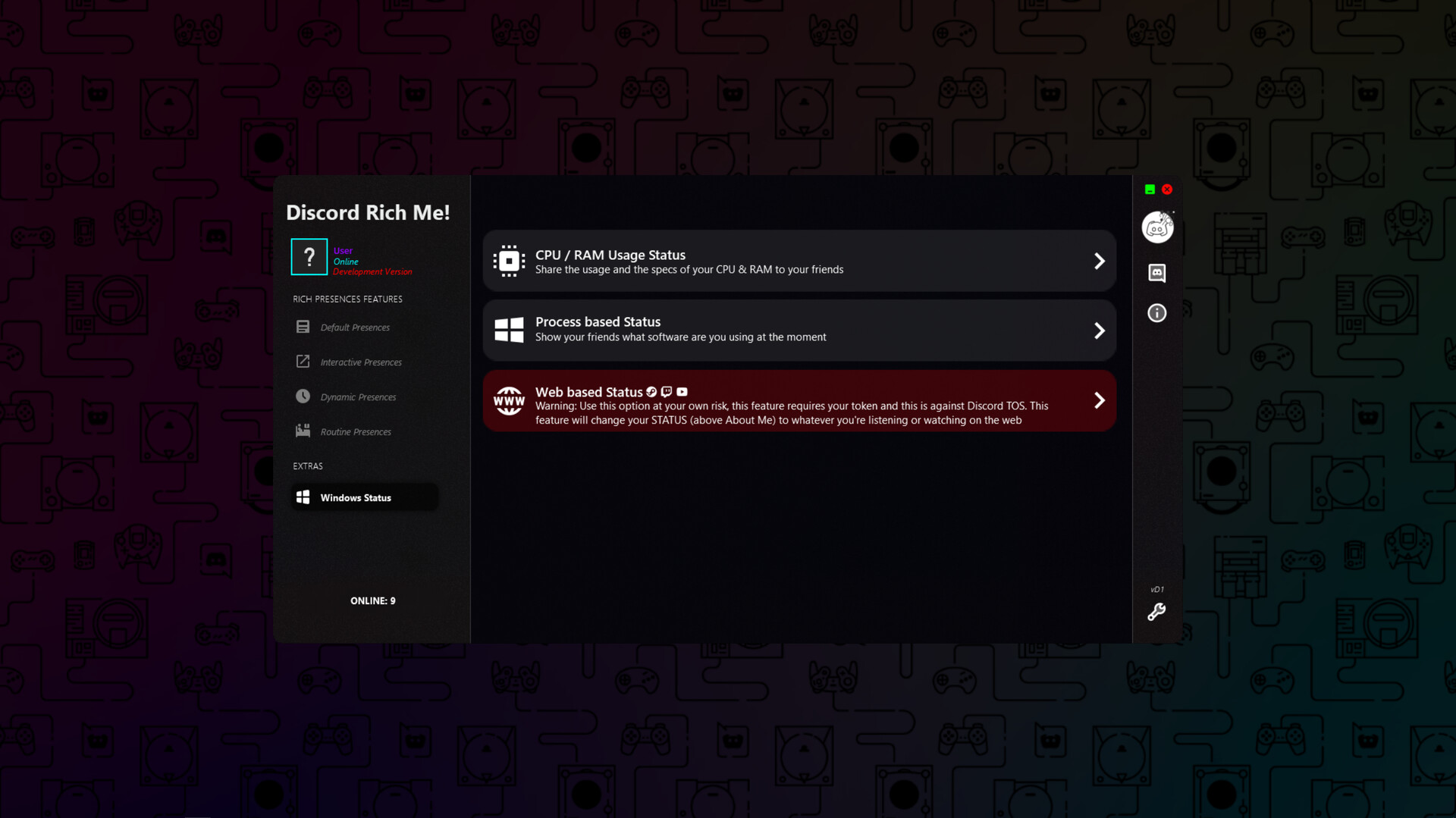Click the user avatar question mark box
The height and width of the screenshot is (818, 1456).
(309, 257)
